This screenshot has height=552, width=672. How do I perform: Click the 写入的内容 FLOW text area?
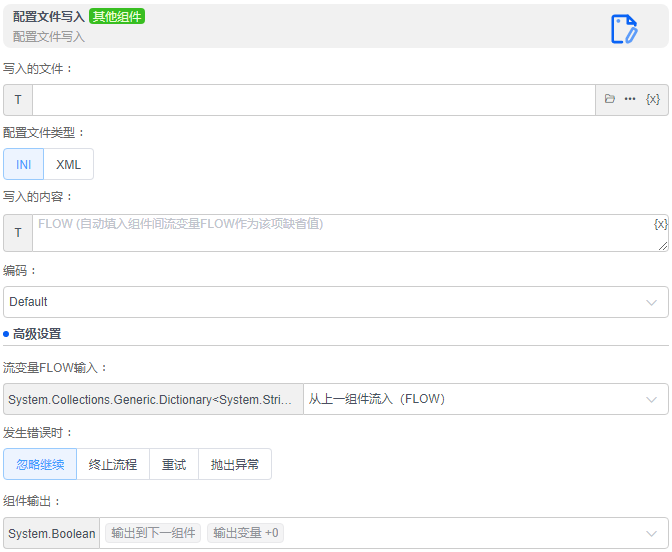click(x=340, y=233)
